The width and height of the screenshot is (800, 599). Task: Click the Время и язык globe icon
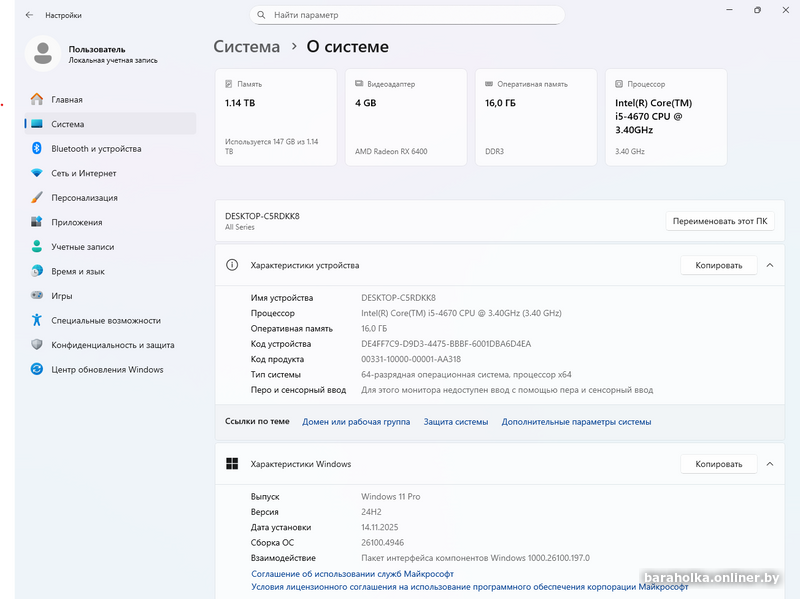37,271
